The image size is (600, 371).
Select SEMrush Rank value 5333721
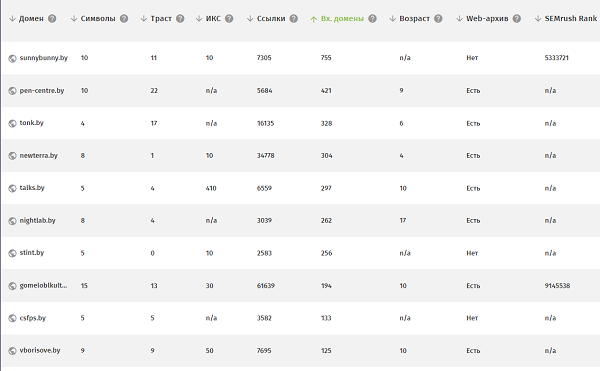coord(556,58)
